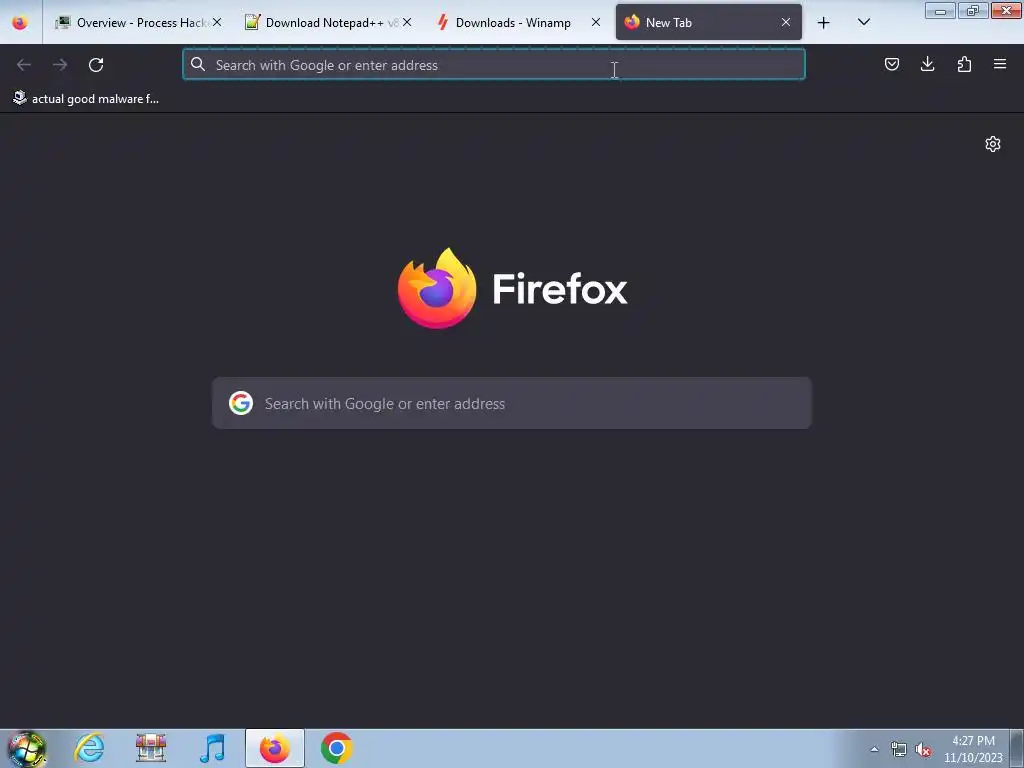Viewport: 1024px width, 768px height.
Task: Click the Google search box on page
Action: (x=512, y=403)
